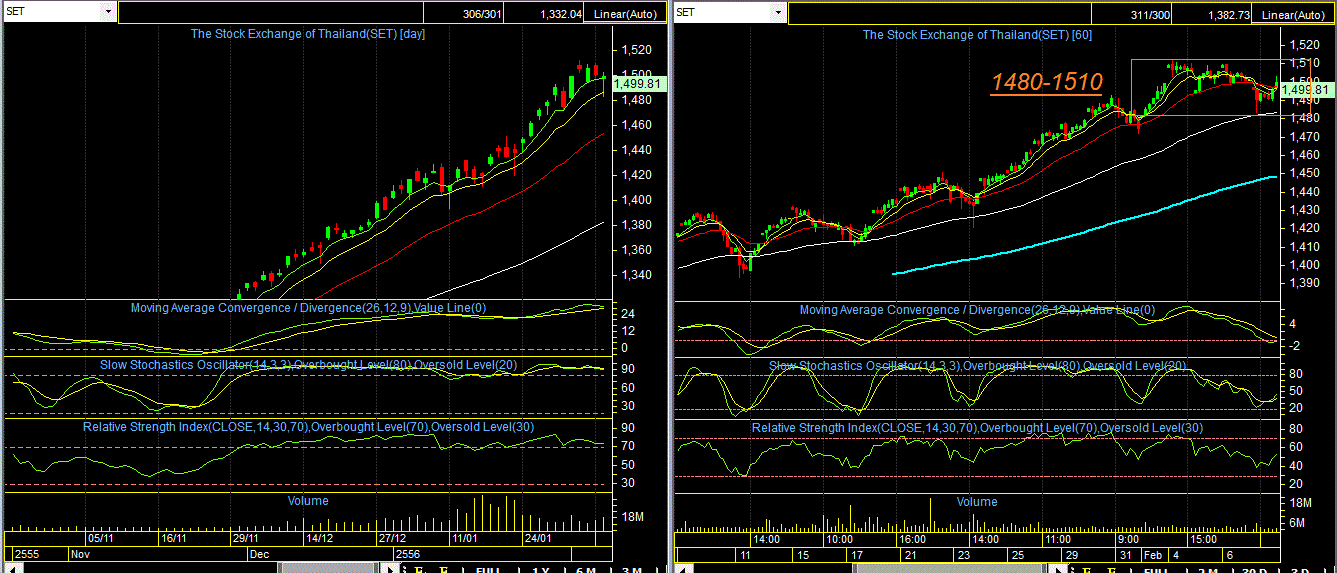The image size is (1337, 573).
Task: Select the 6M range button under the daily chart
Action: click(x=586, y=570)
